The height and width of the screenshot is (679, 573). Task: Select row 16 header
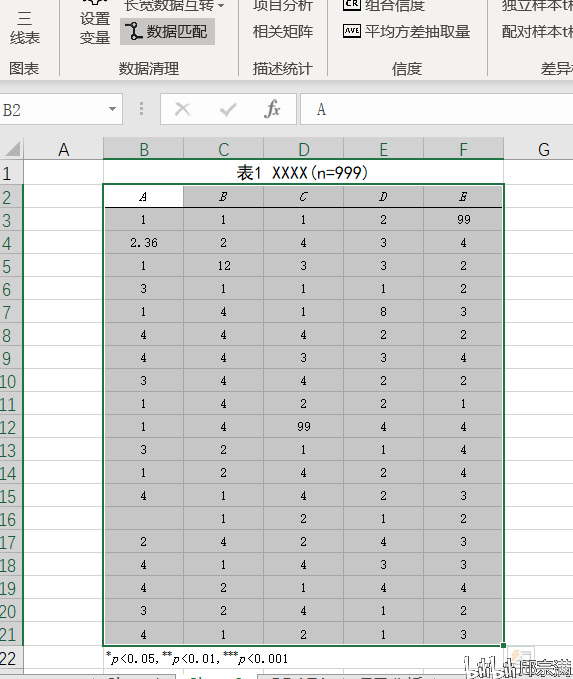[11, 519]
